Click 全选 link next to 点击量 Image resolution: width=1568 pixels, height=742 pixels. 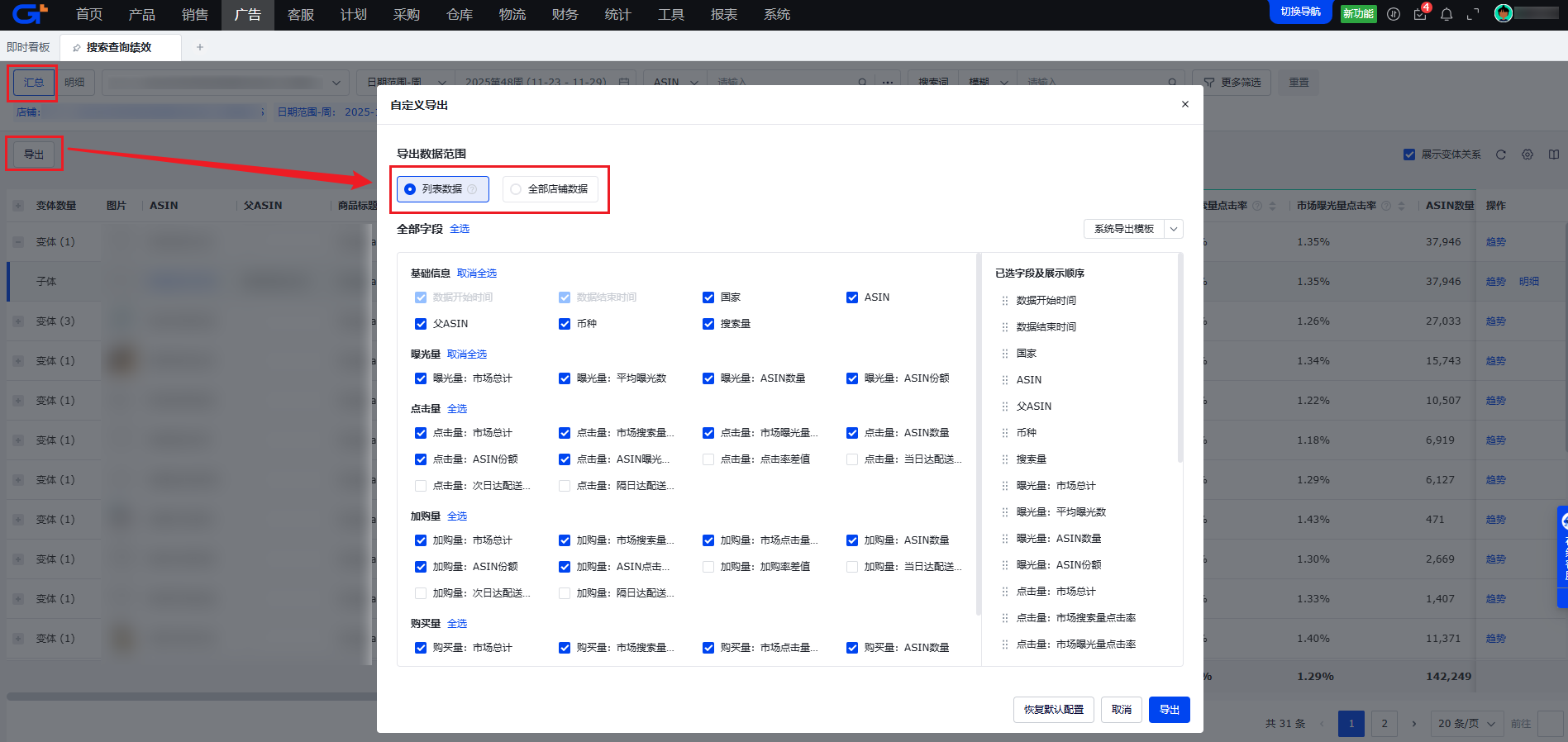pos(457,409)
